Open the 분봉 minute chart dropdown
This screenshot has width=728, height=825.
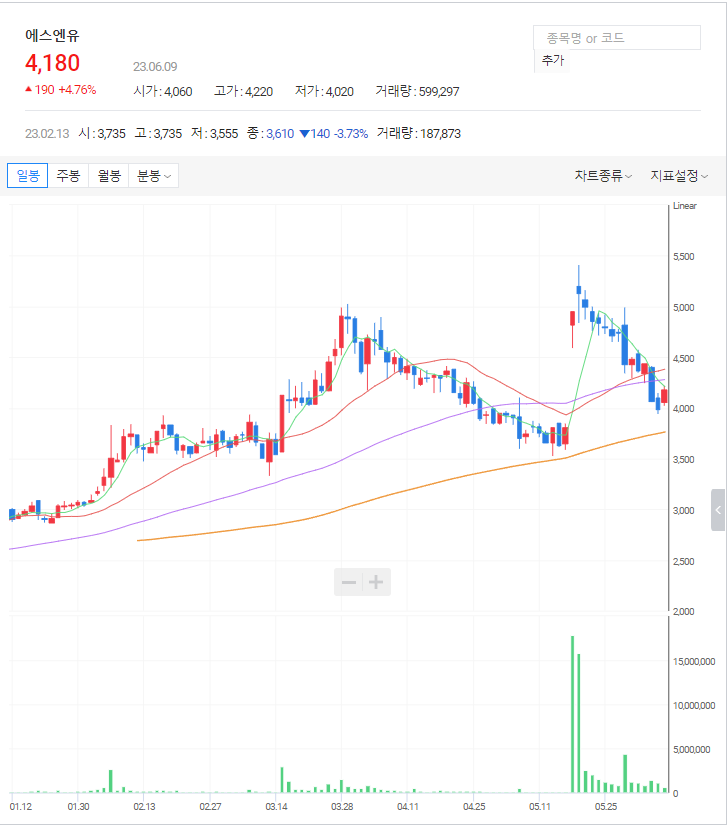click(154, 175)
